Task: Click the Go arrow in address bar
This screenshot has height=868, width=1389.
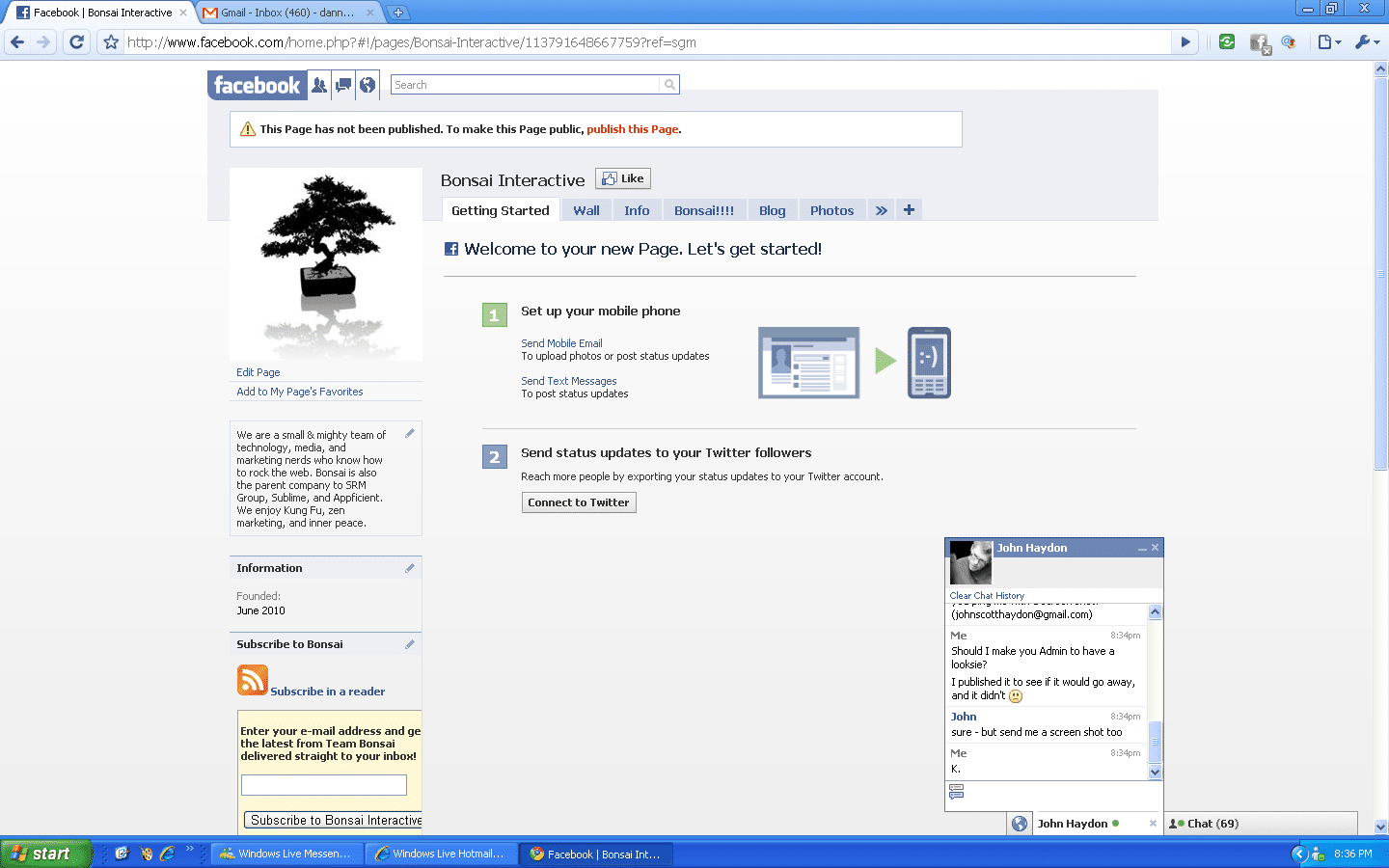Action: [1185, 41]
